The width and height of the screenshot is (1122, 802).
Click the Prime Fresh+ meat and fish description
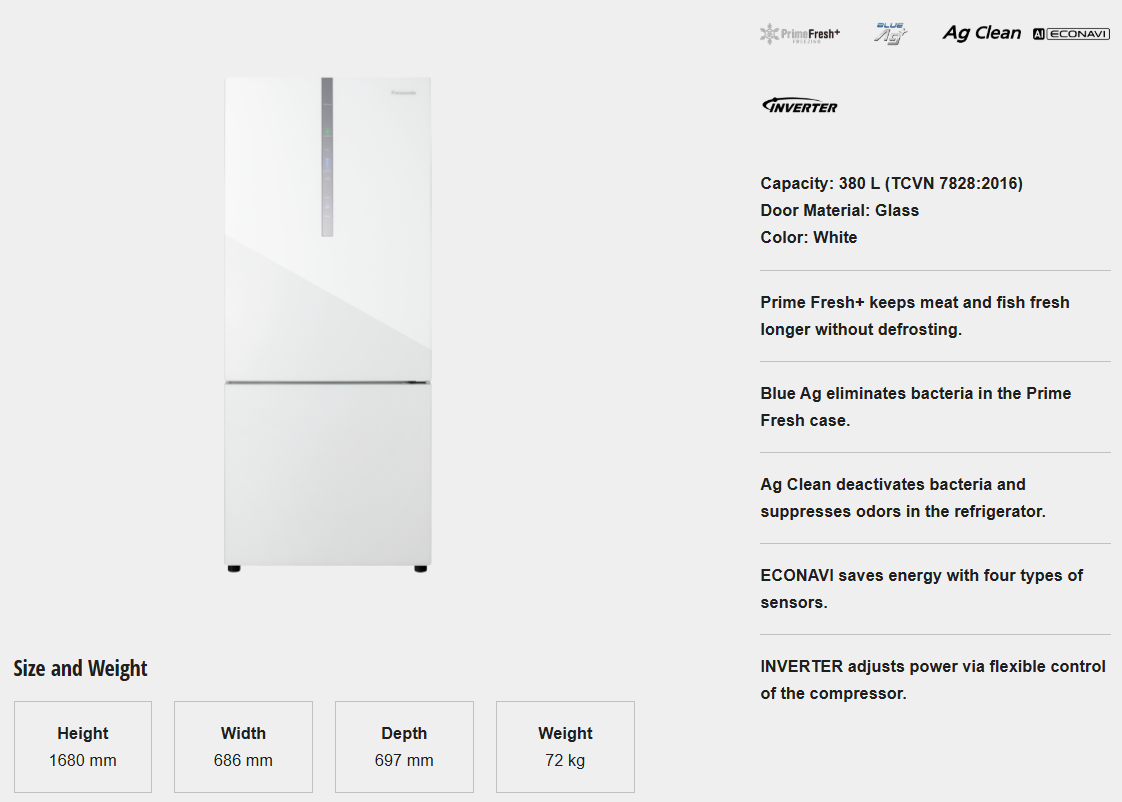tap(914, 316)
